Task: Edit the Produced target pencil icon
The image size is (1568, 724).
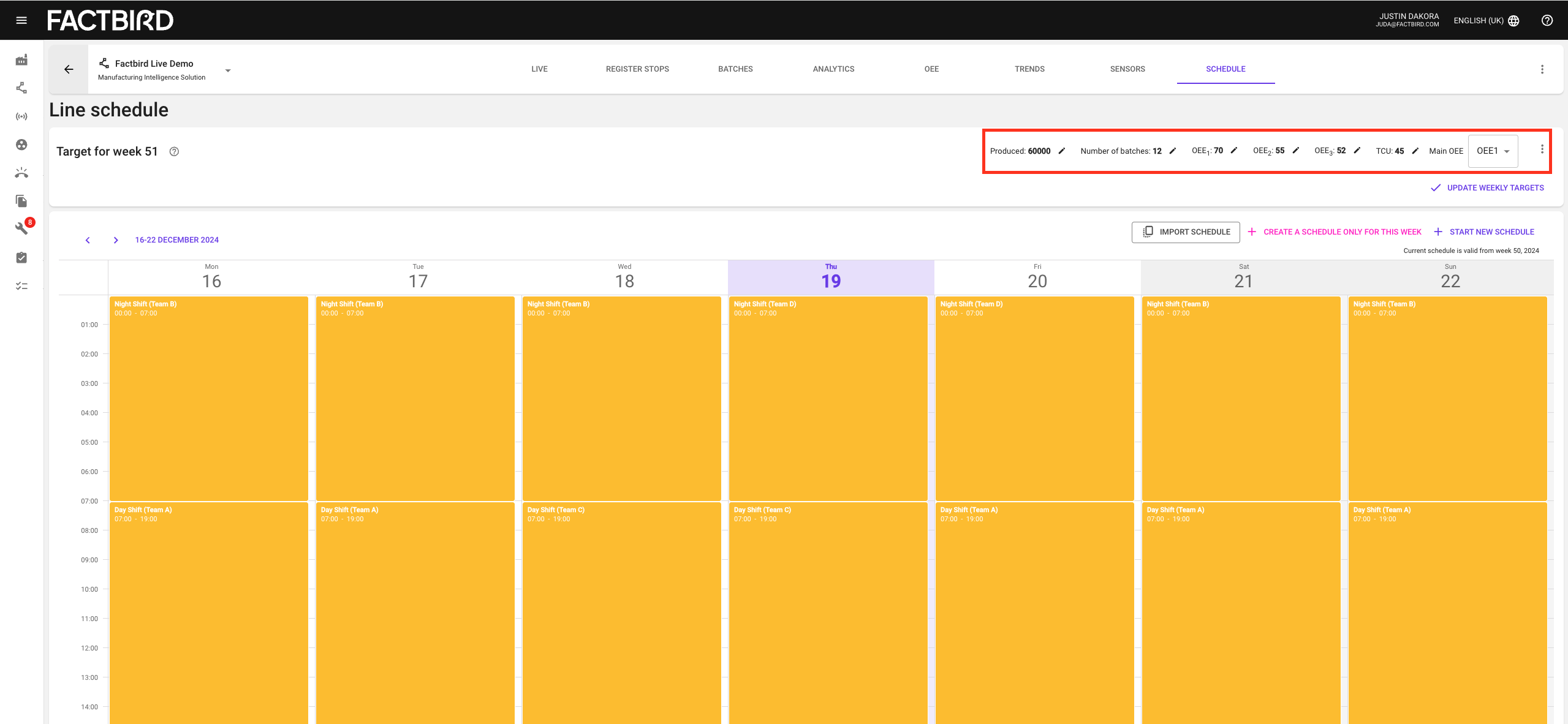Action: [x=1062, y=151]
